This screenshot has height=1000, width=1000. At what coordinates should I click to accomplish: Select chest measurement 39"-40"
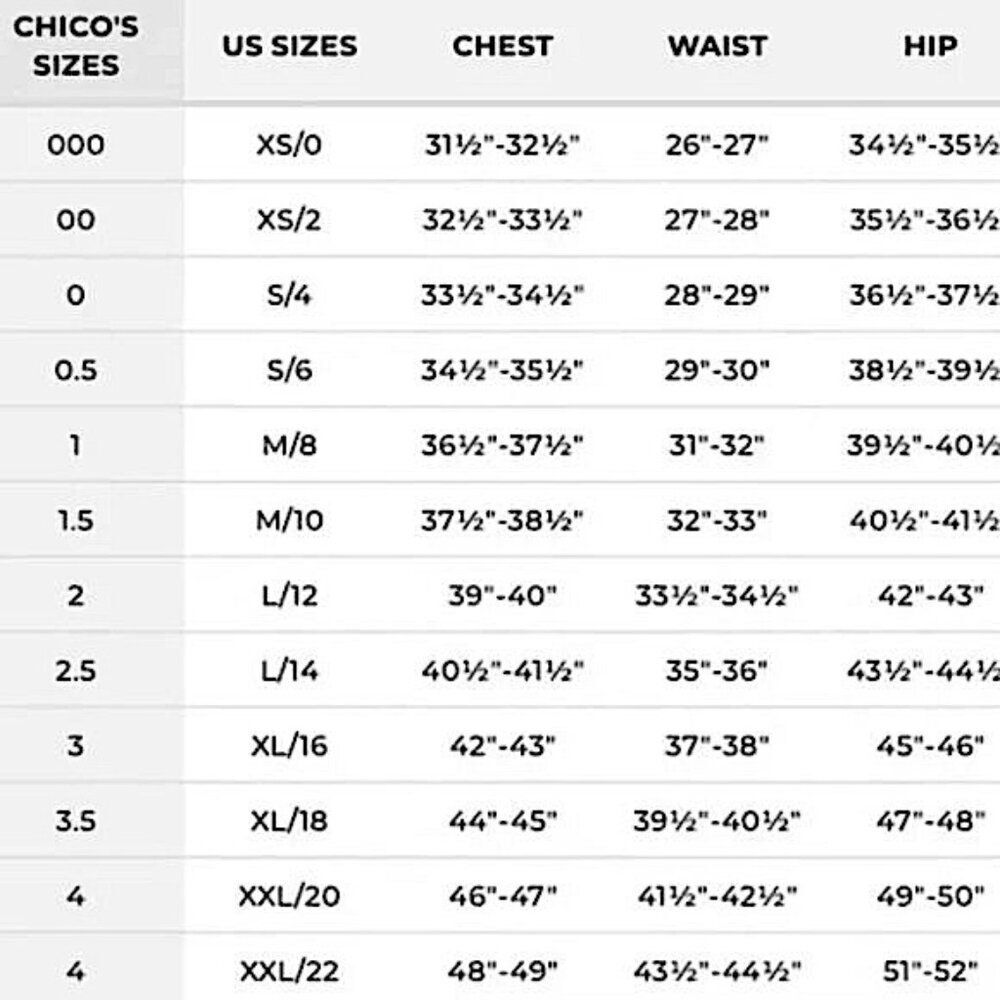tap(502, 596)
